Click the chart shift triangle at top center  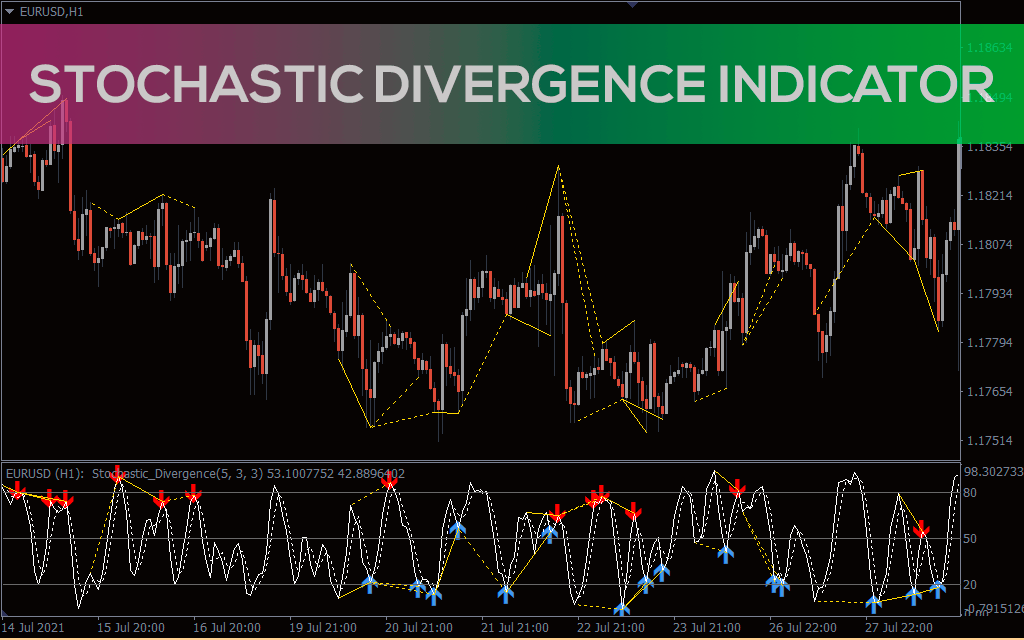632,4
